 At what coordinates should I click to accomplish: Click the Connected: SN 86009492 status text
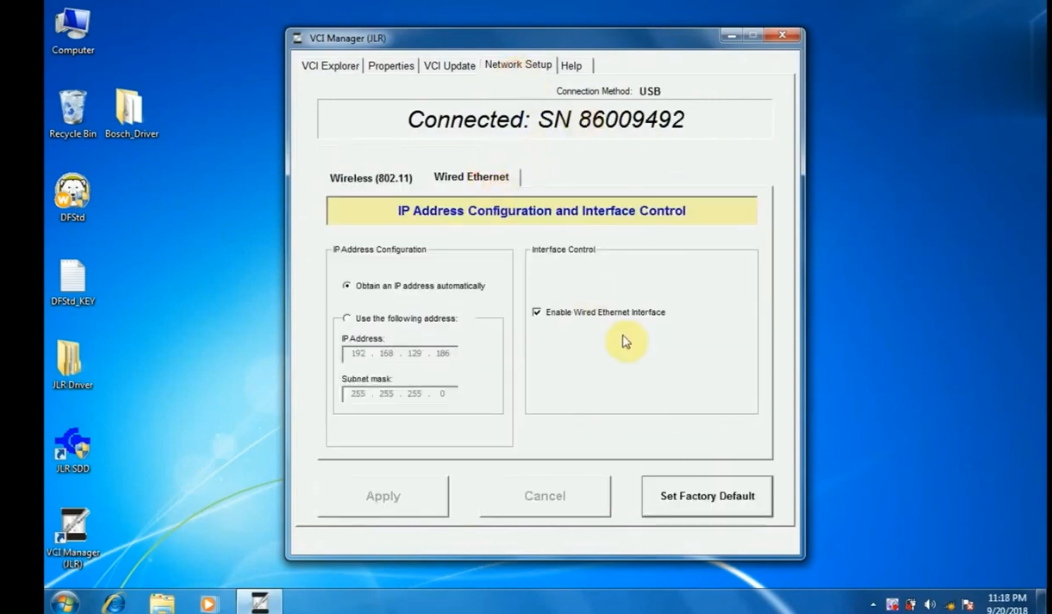point(545,119)
